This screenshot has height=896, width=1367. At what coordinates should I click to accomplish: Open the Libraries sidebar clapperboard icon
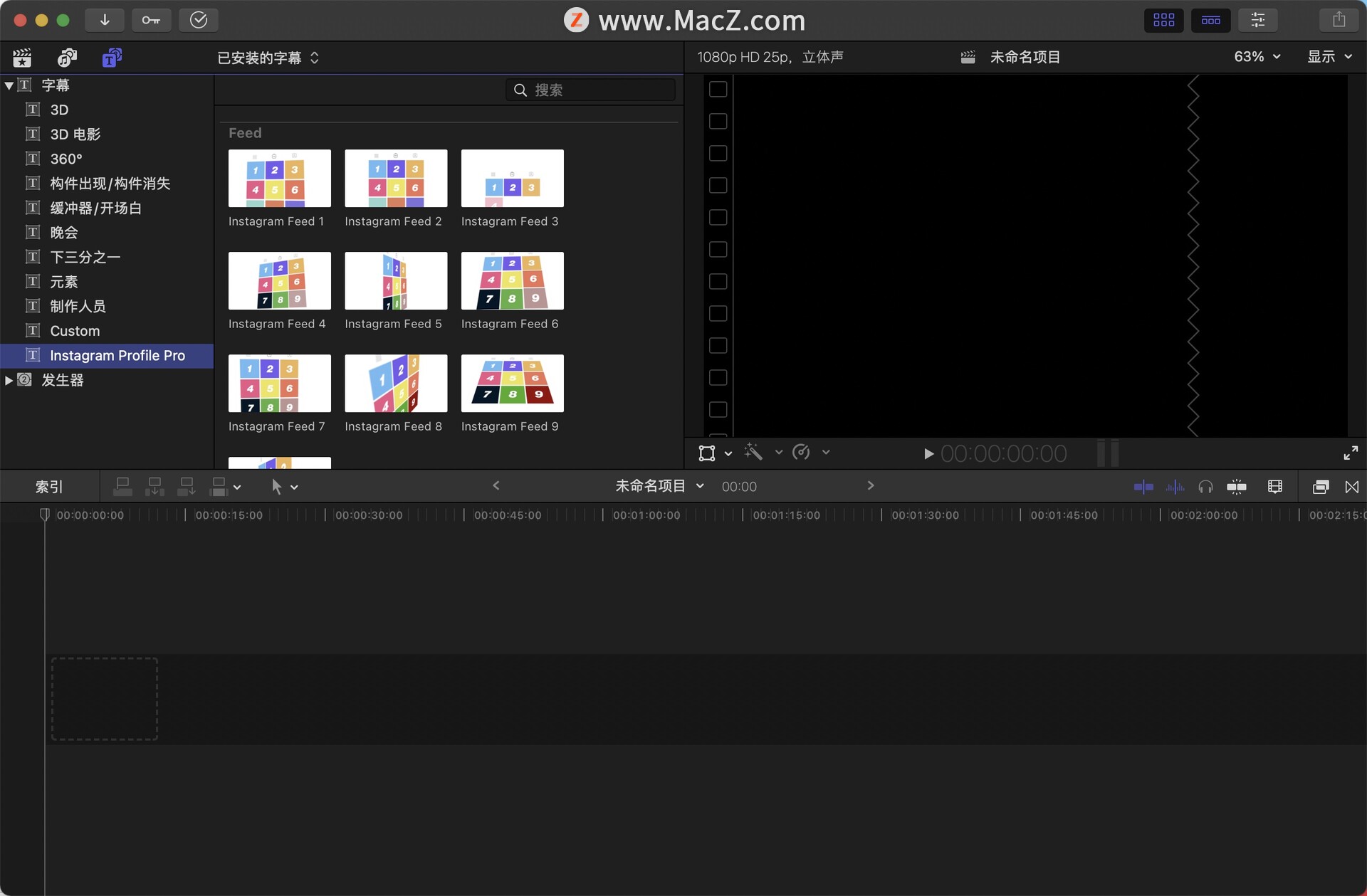tap(22, 58)
